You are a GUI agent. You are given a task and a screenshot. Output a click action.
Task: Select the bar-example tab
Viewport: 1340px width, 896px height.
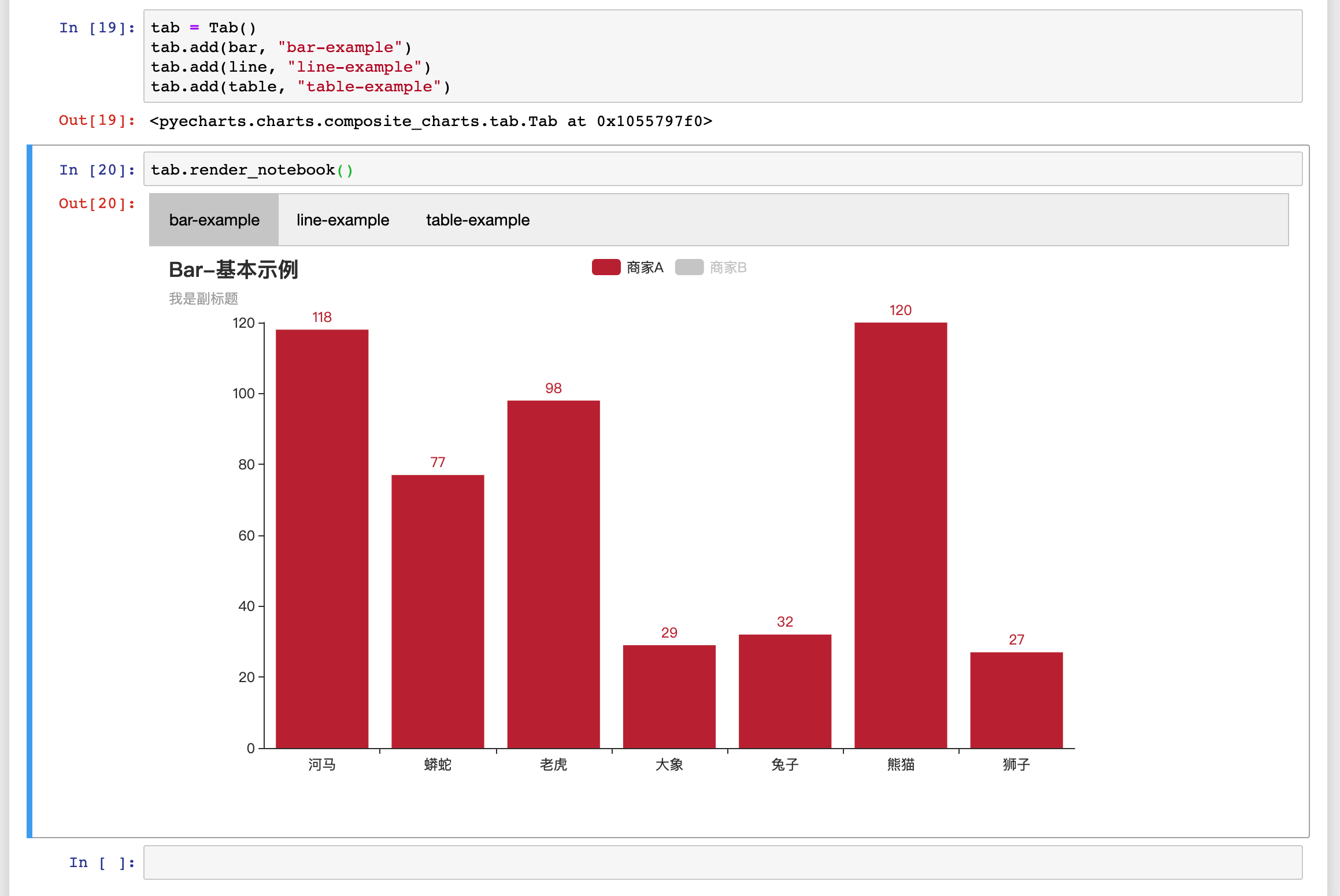tap(213, 220)
